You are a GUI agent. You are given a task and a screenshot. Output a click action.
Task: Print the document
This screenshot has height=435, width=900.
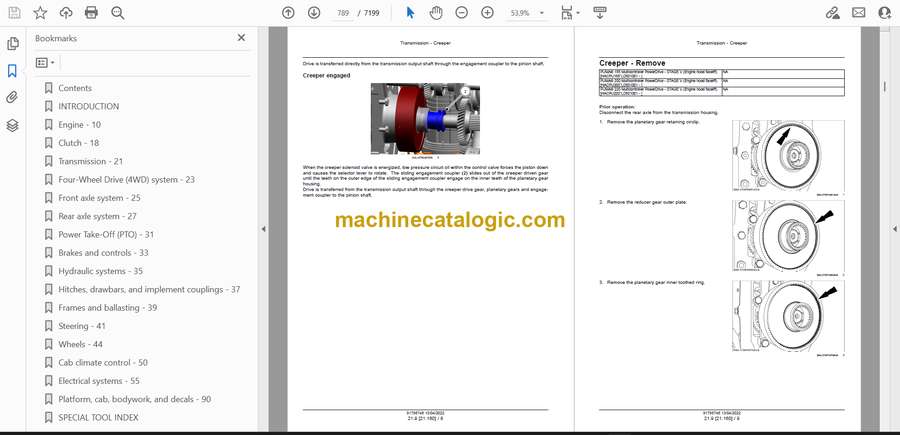coord(91,13)
